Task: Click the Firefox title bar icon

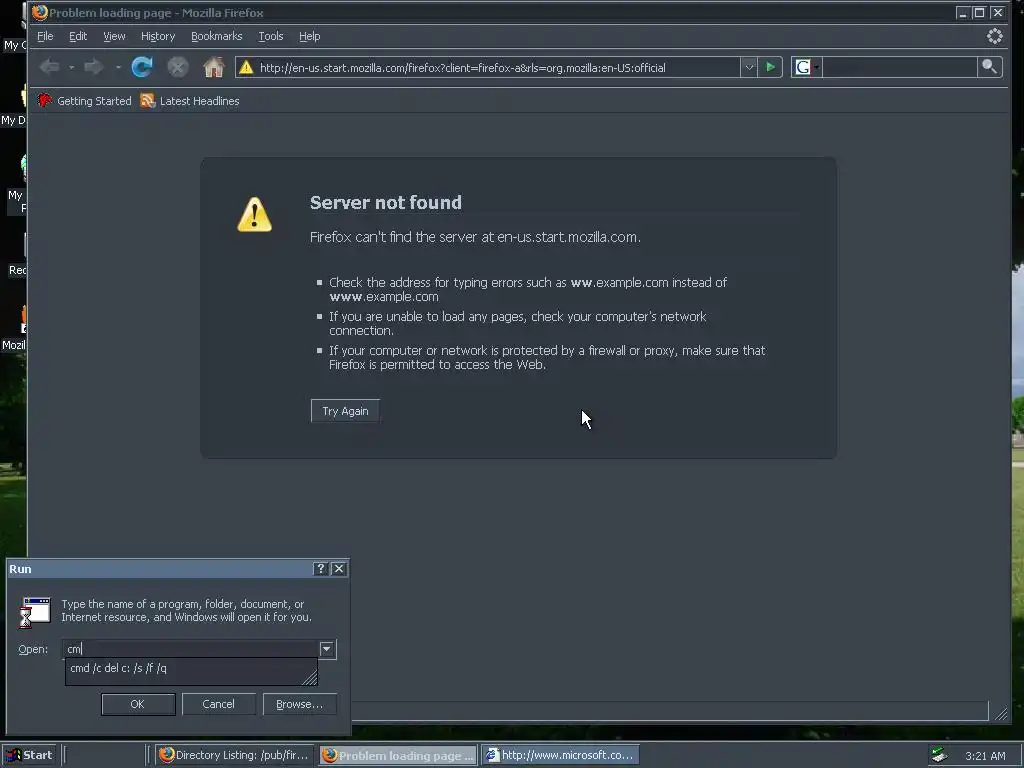Action: tap(39, 12)
